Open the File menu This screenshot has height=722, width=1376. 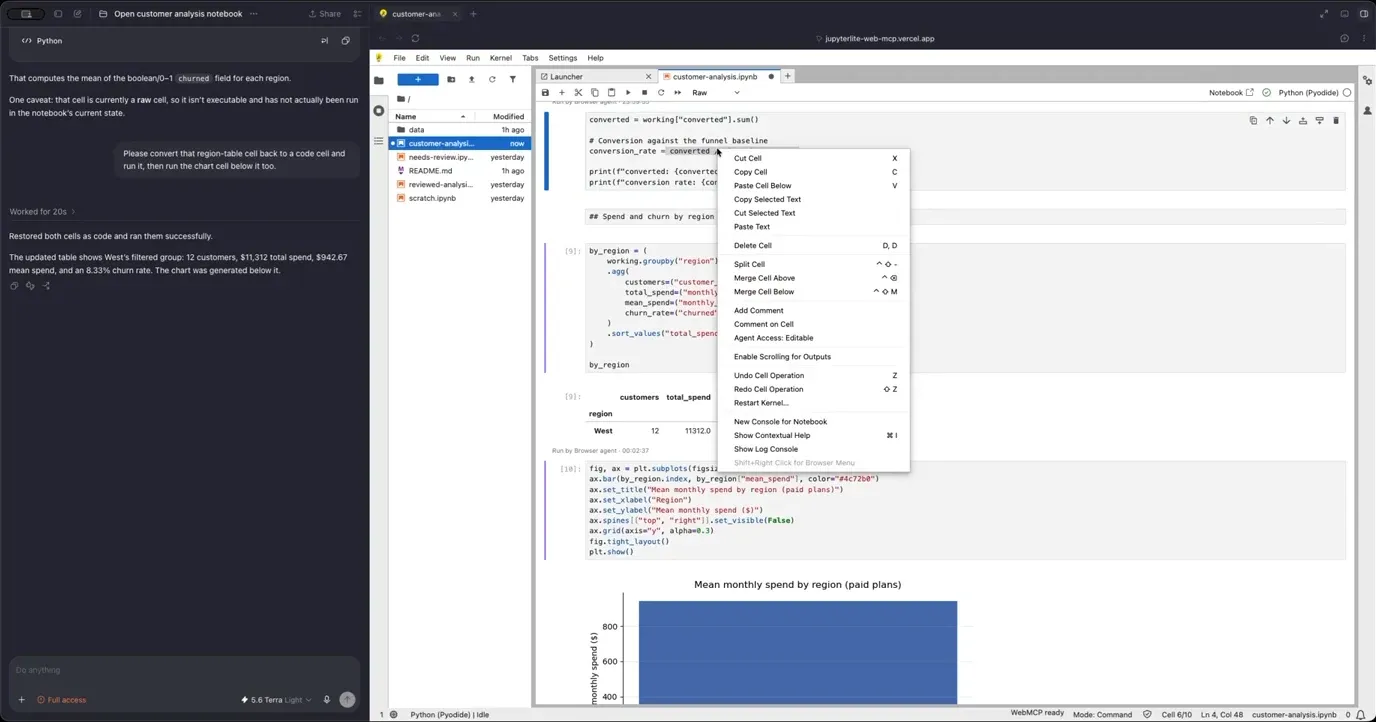tap(399, 58)
